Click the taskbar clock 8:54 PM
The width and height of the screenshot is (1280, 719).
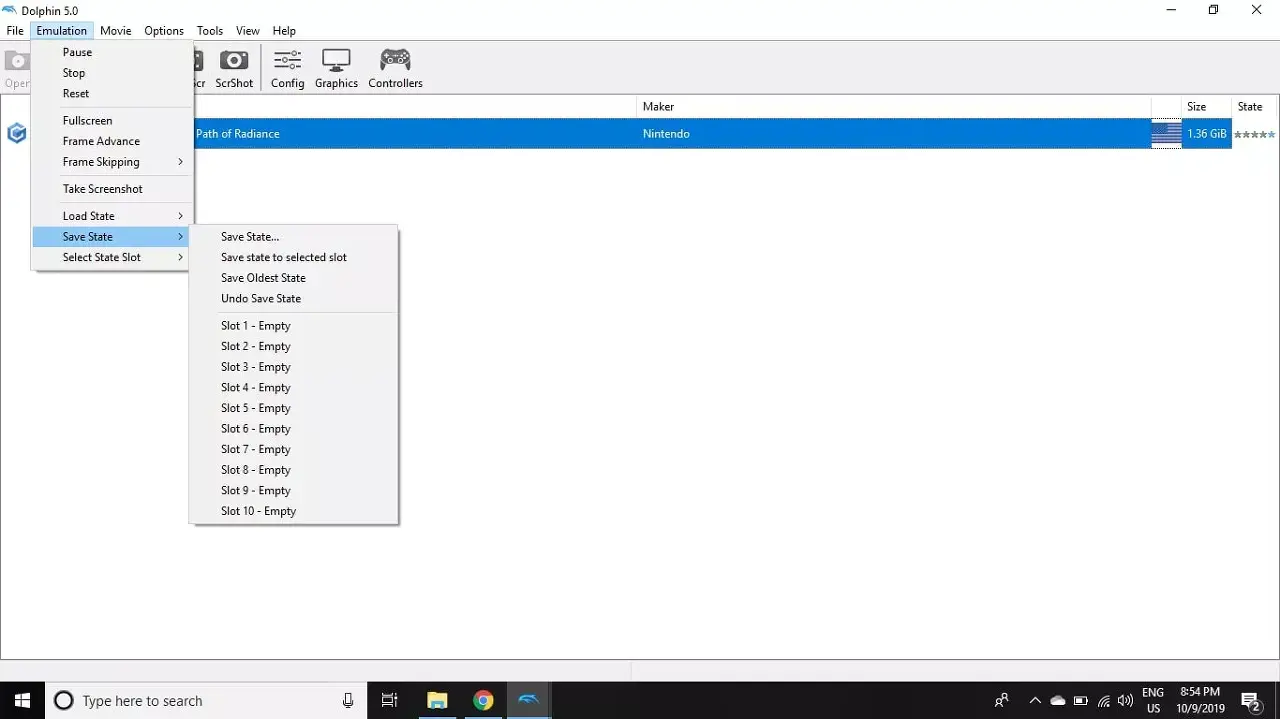(x=1199, y=700)
